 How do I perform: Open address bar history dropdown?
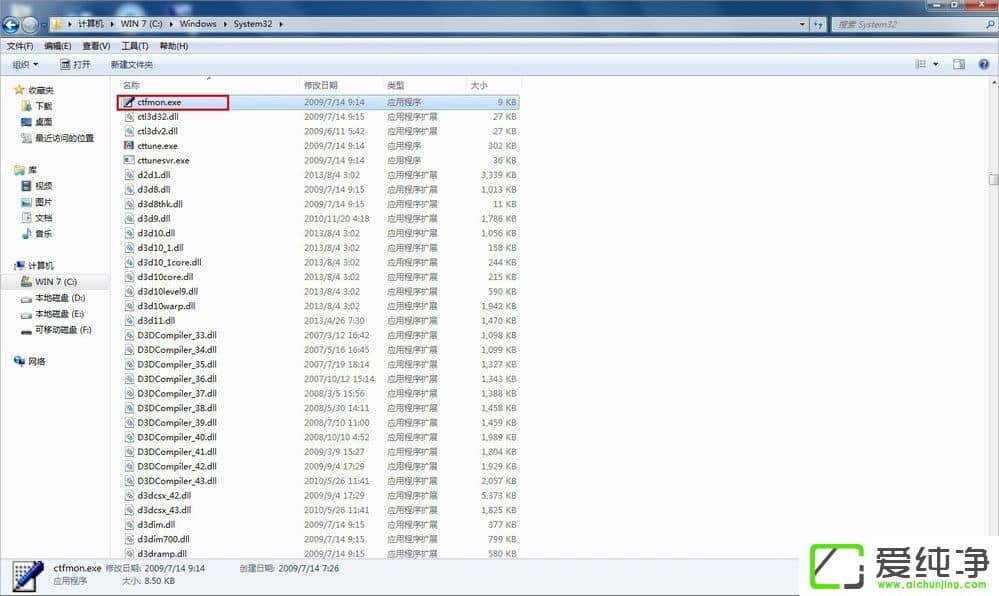click(x=802, y=24)
